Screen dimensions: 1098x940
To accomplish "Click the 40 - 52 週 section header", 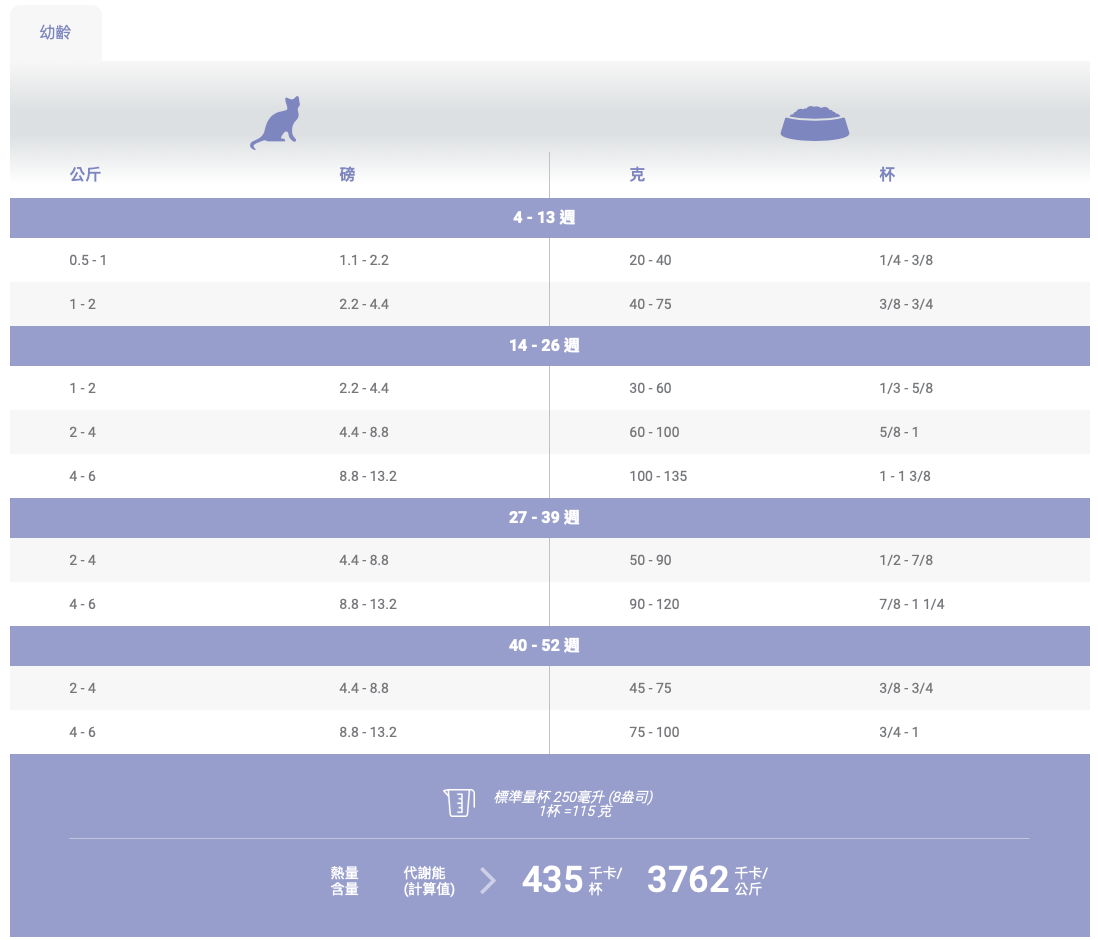I will (x=545, y=645).
